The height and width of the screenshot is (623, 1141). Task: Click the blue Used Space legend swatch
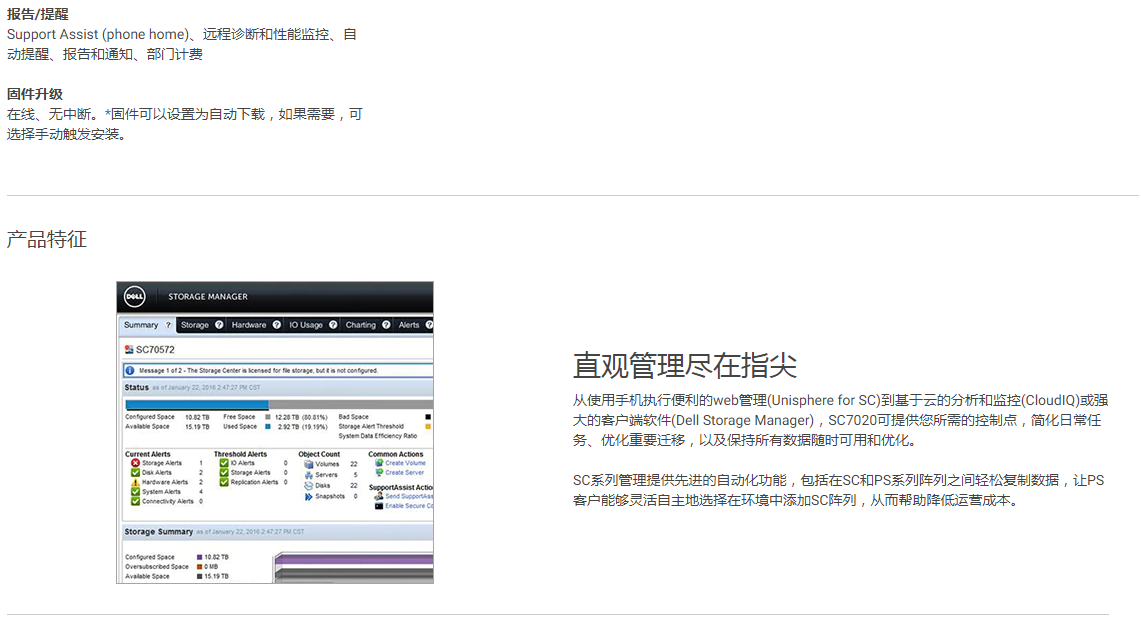tap(268, 426)
